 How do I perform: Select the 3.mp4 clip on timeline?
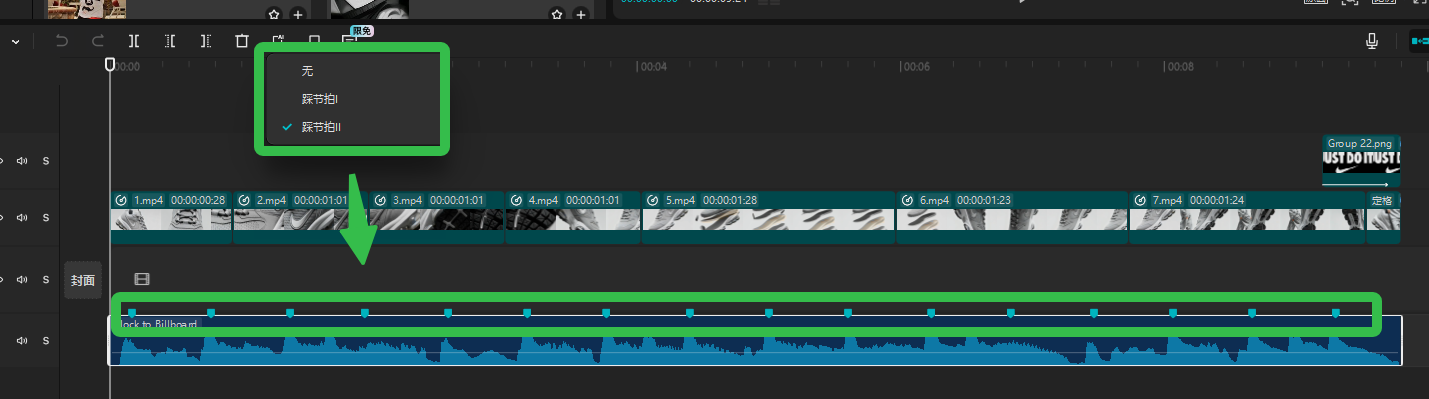point(437,218)
